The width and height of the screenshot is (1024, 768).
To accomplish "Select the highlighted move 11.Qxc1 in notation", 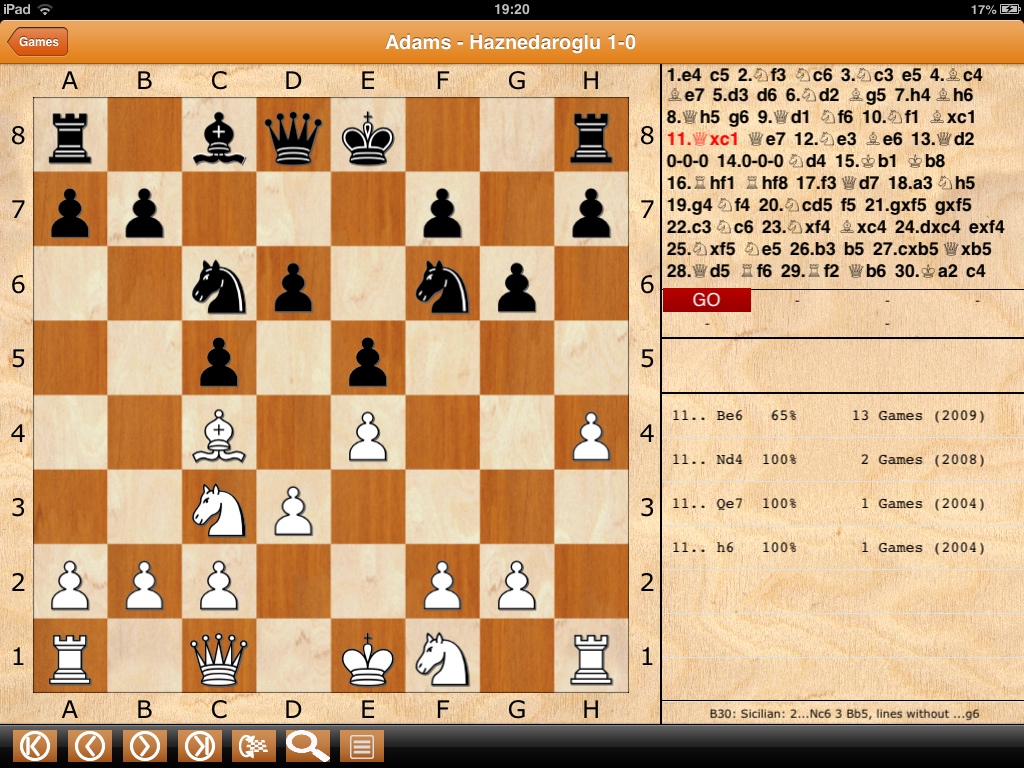I will click(702, 139).
